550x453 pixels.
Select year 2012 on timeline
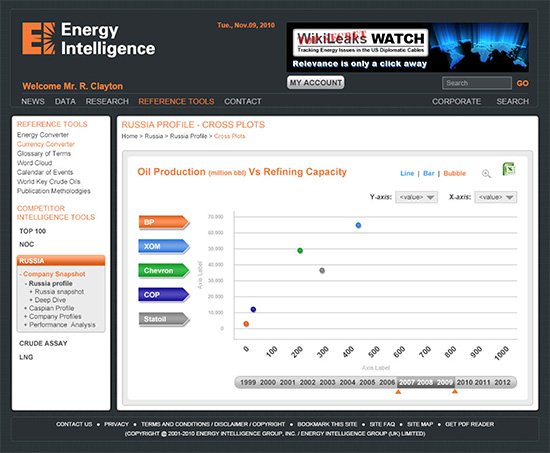click(502, 382)
